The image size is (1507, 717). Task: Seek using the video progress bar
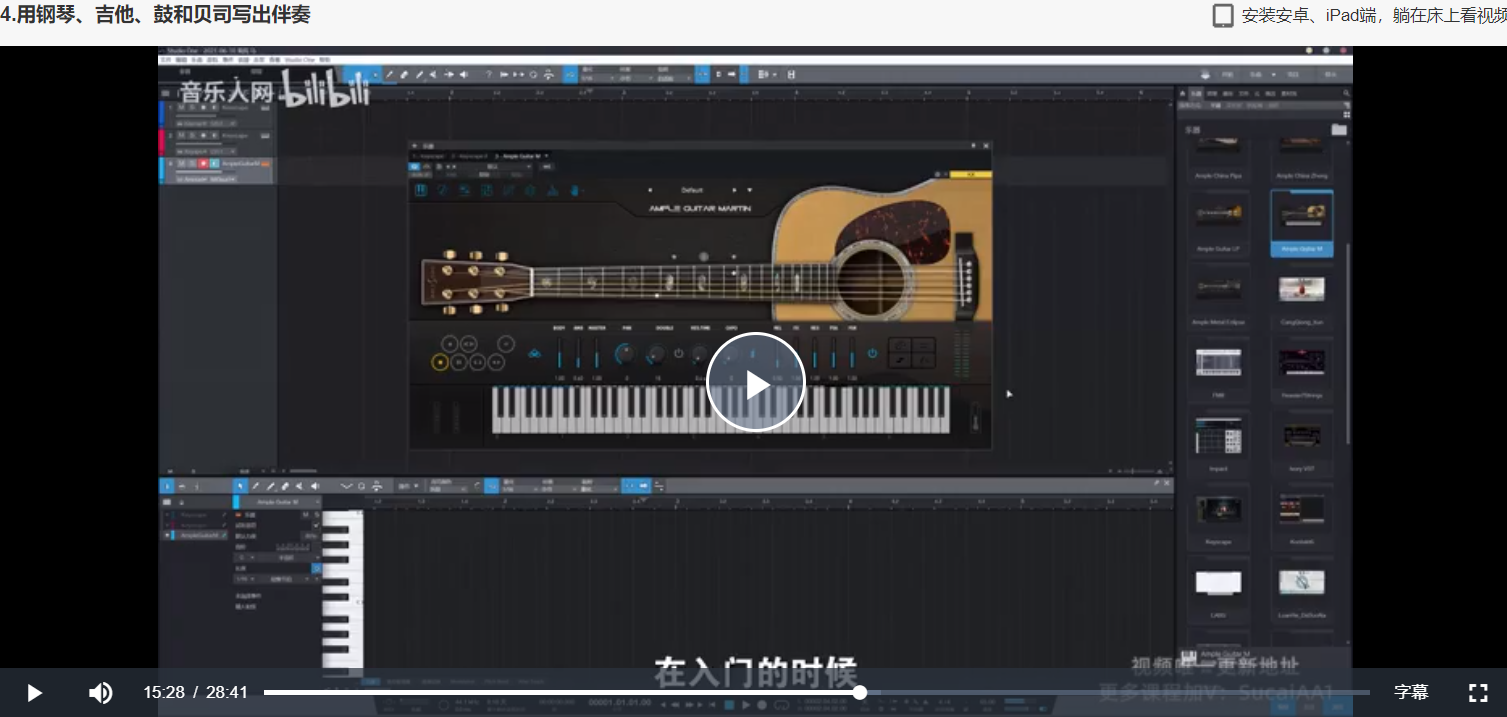point(816,692)
